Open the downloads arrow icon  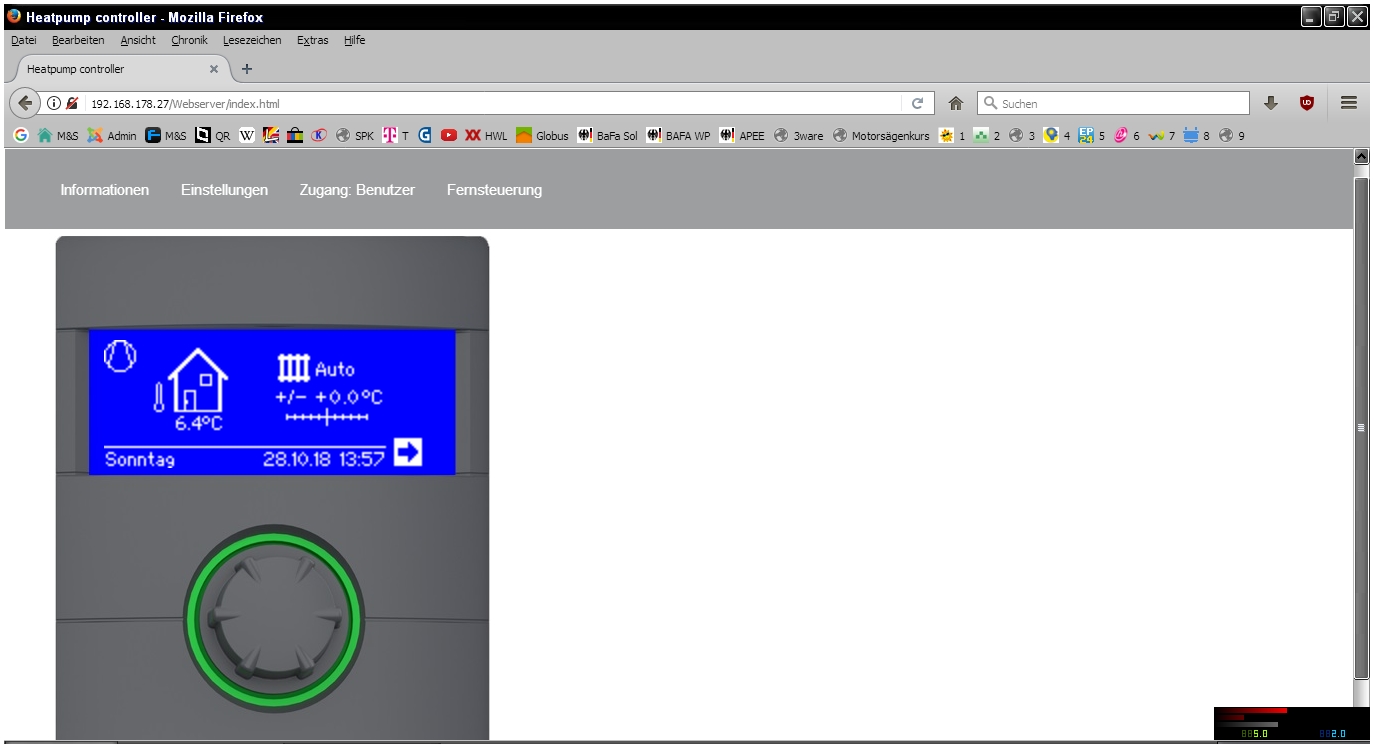pos(1271,103)
